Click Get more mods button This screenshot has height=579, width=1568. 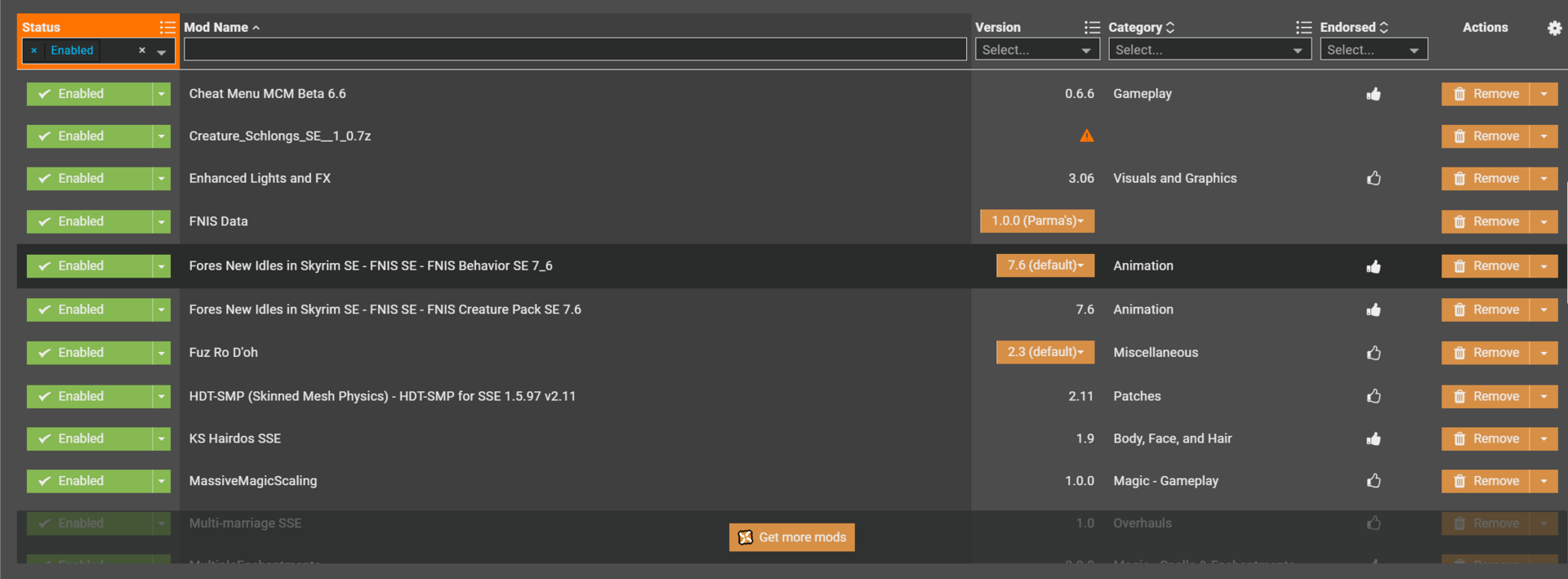(791, 537)
